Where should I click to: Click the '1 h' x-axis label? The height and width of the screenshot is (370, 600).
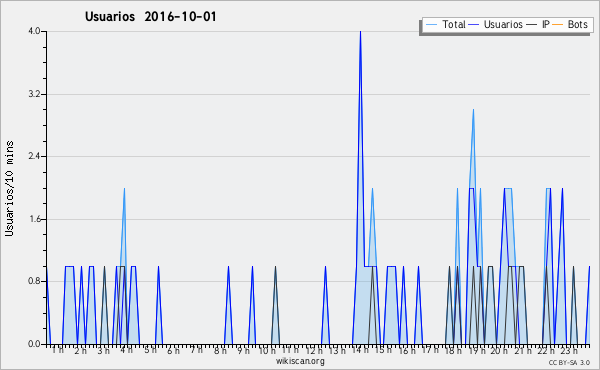[58, 350]
